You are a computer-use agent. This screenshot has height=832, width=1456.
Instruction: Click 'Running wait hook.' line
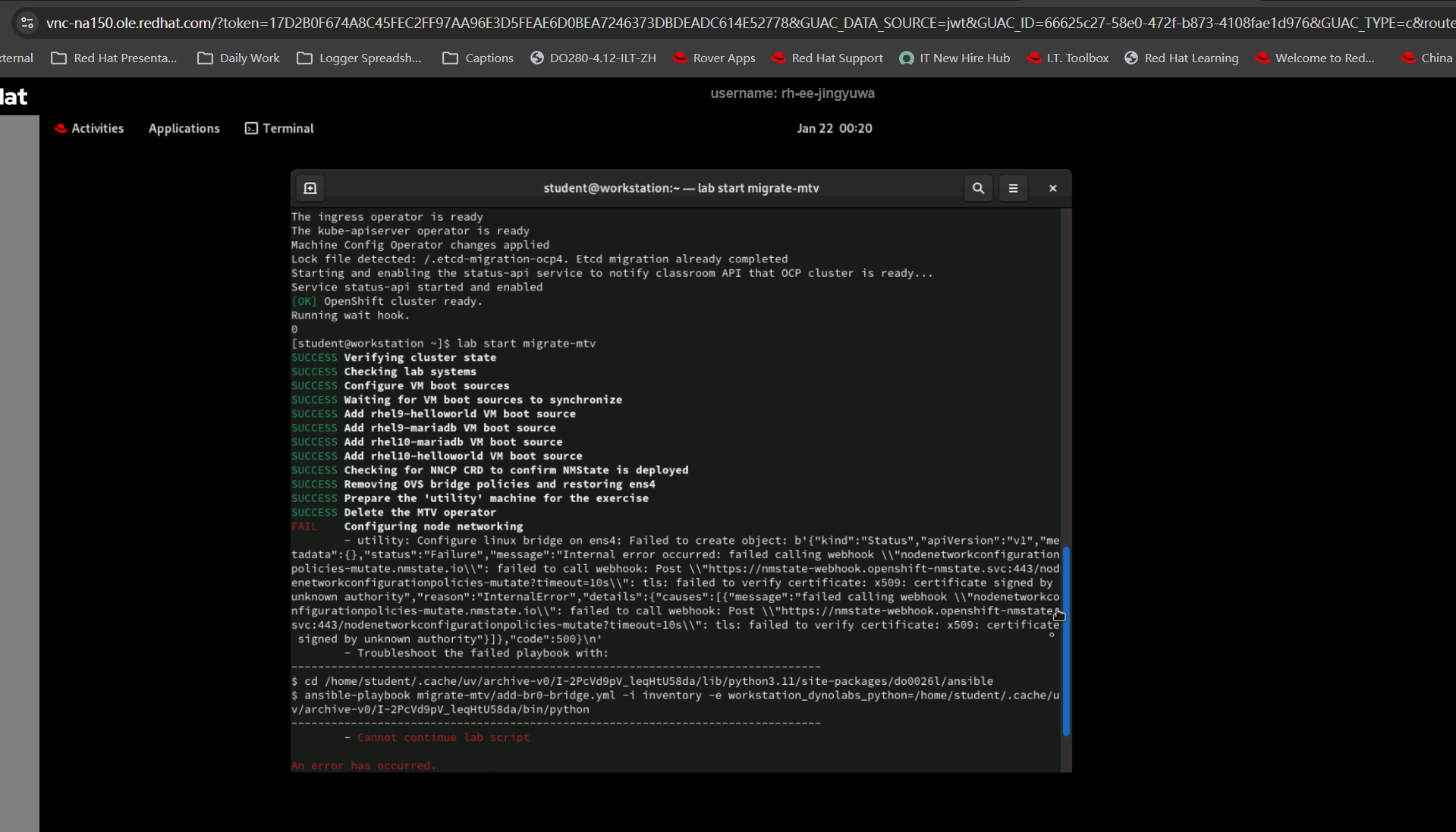(x=351, y=316)
